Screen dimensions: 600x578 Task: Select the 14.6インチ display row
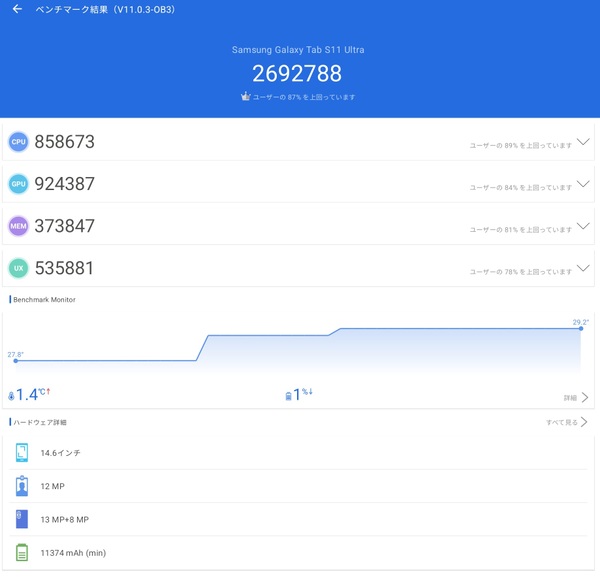(x=298, y=453)
